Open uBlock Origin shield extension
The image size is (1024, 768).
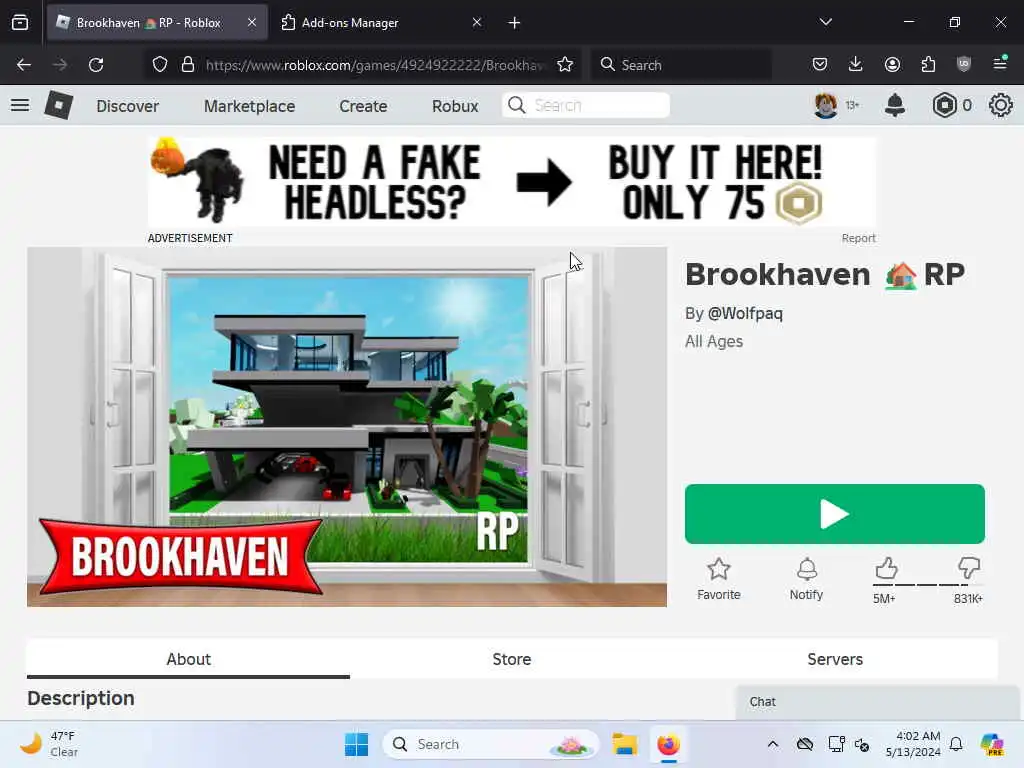964,64
